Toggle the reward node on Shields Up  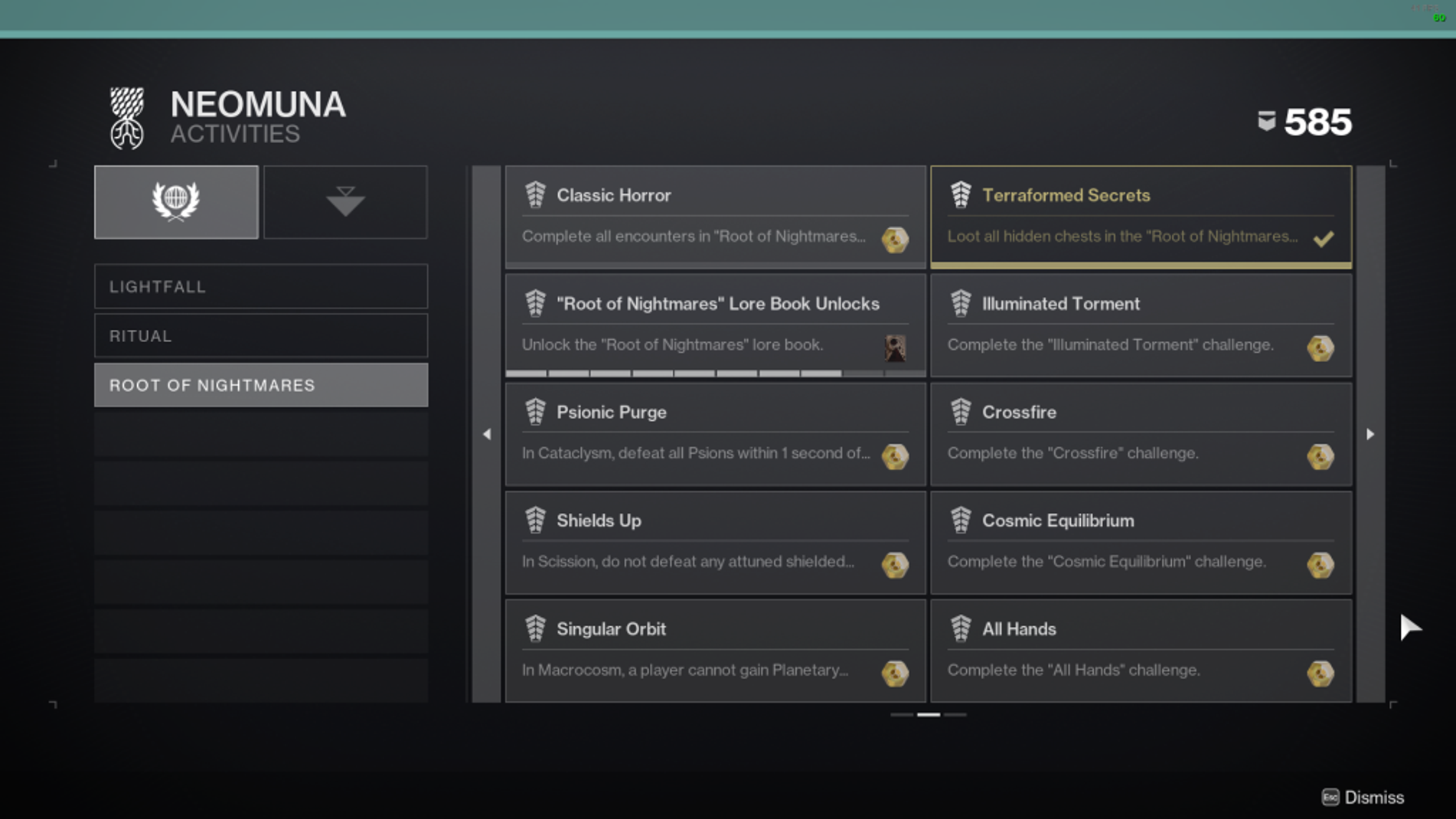pyautogui.click(x=894, y=565)
